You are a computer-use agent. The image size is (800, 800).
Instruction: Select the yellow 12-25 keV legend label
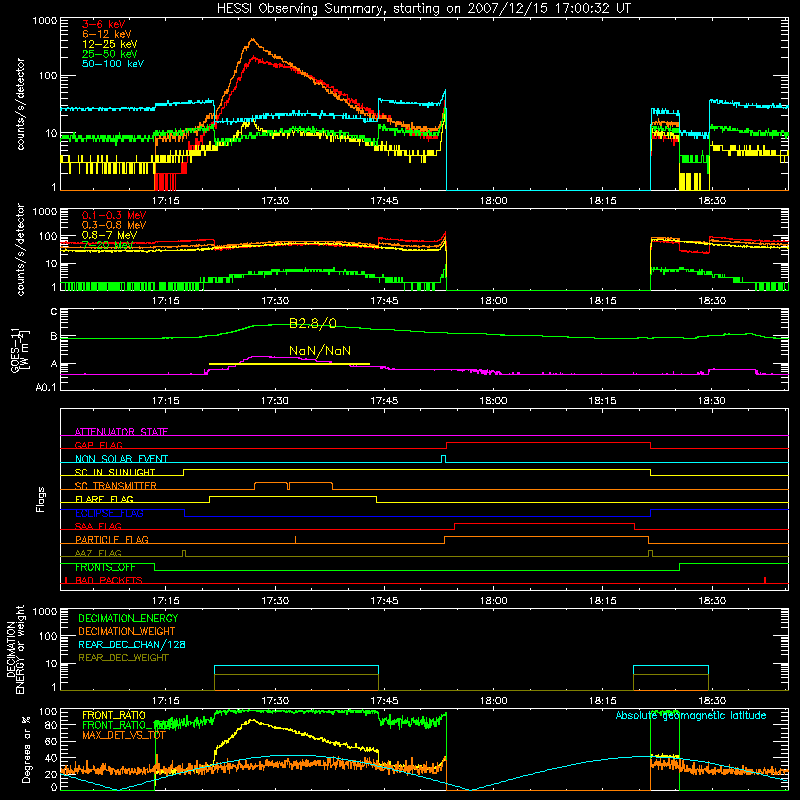tap(109, 44)
